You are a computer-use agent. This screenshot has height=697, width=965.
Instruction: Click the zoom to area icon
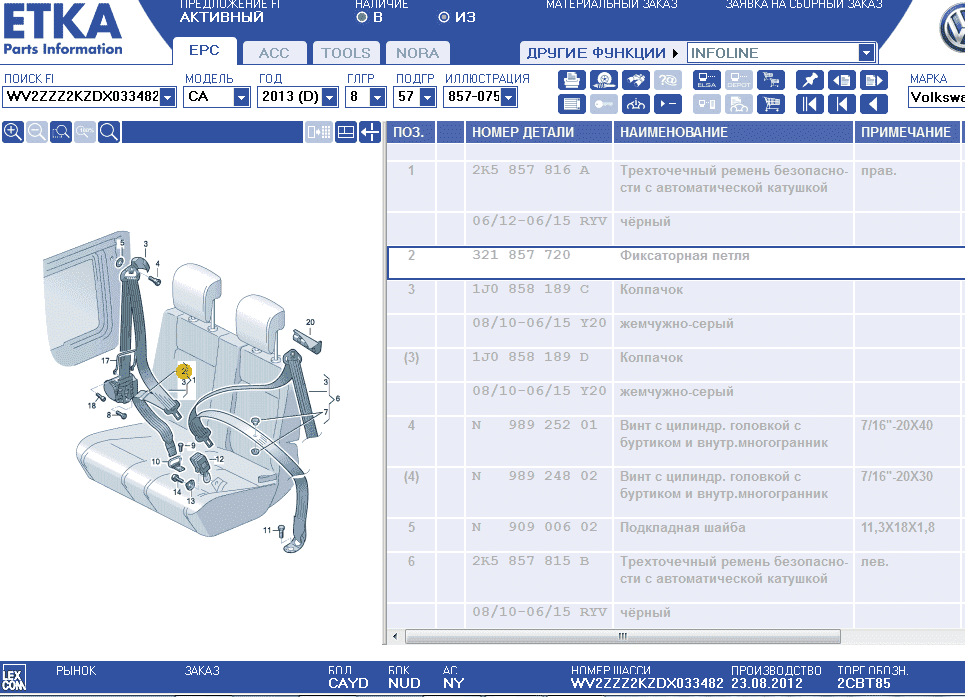tap(61, 132)
